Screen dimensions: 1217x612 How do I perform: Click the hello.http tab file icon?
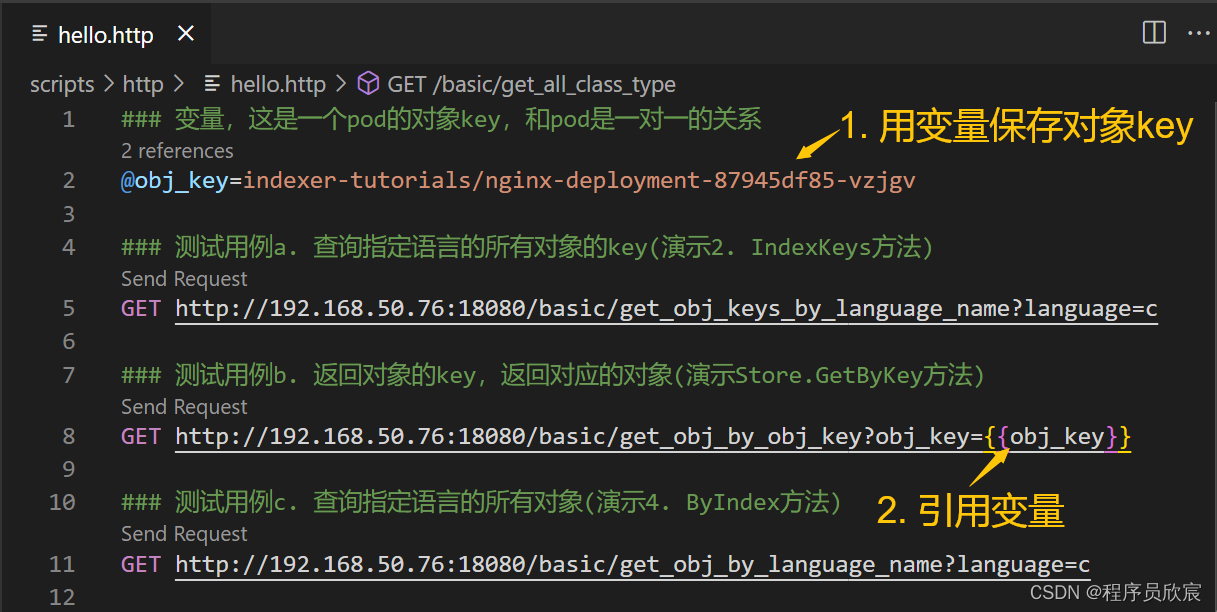(40, 35)
